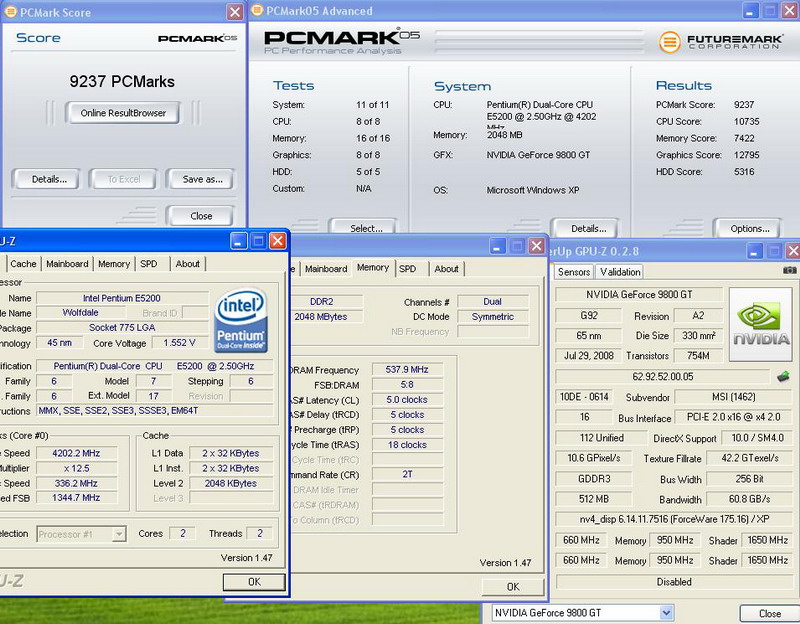Click the GPU-Z SLI Disabled field
This screenshot has height=624, width=800.
pyautogui.click(x=673, y=582)
